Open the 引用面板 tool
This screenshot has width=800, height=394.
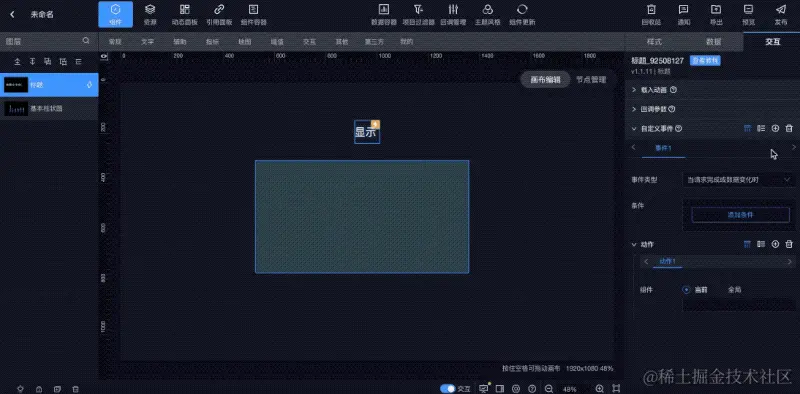point(219,14)
